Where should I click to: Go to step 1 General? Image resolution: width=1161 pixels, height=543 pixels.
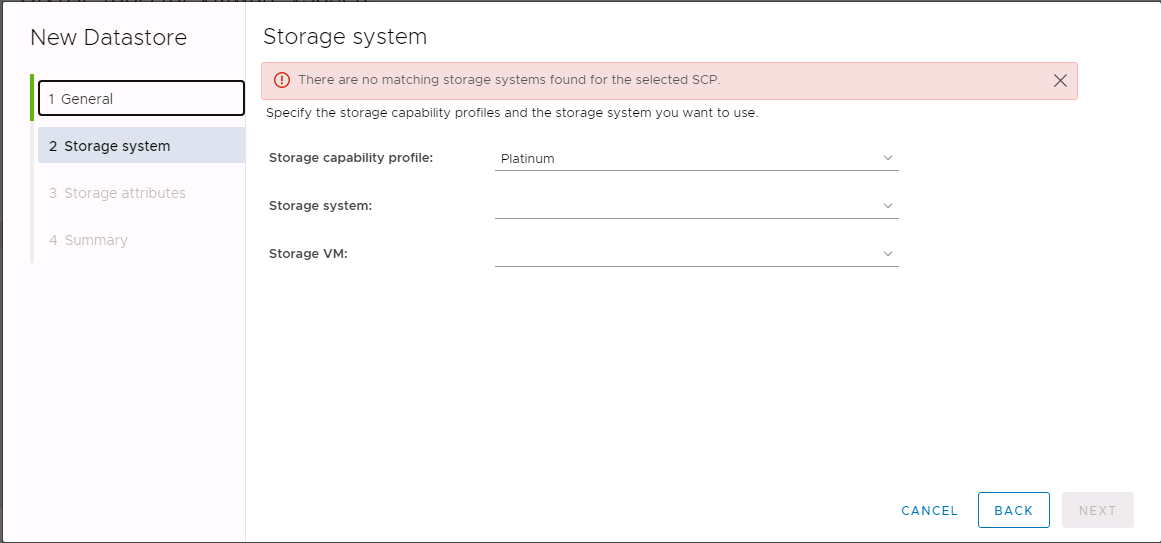pos(141,99)
